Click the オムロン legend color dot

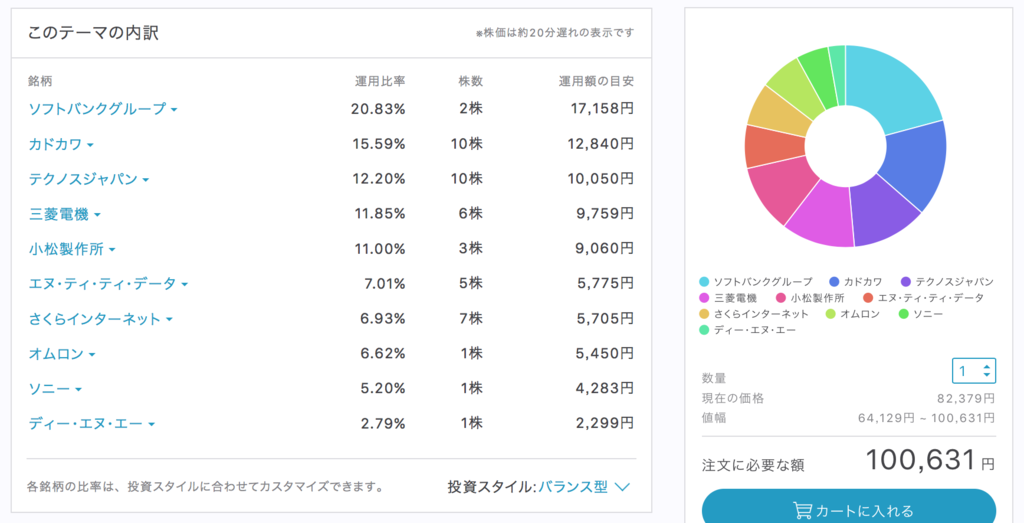pos(830,314)
